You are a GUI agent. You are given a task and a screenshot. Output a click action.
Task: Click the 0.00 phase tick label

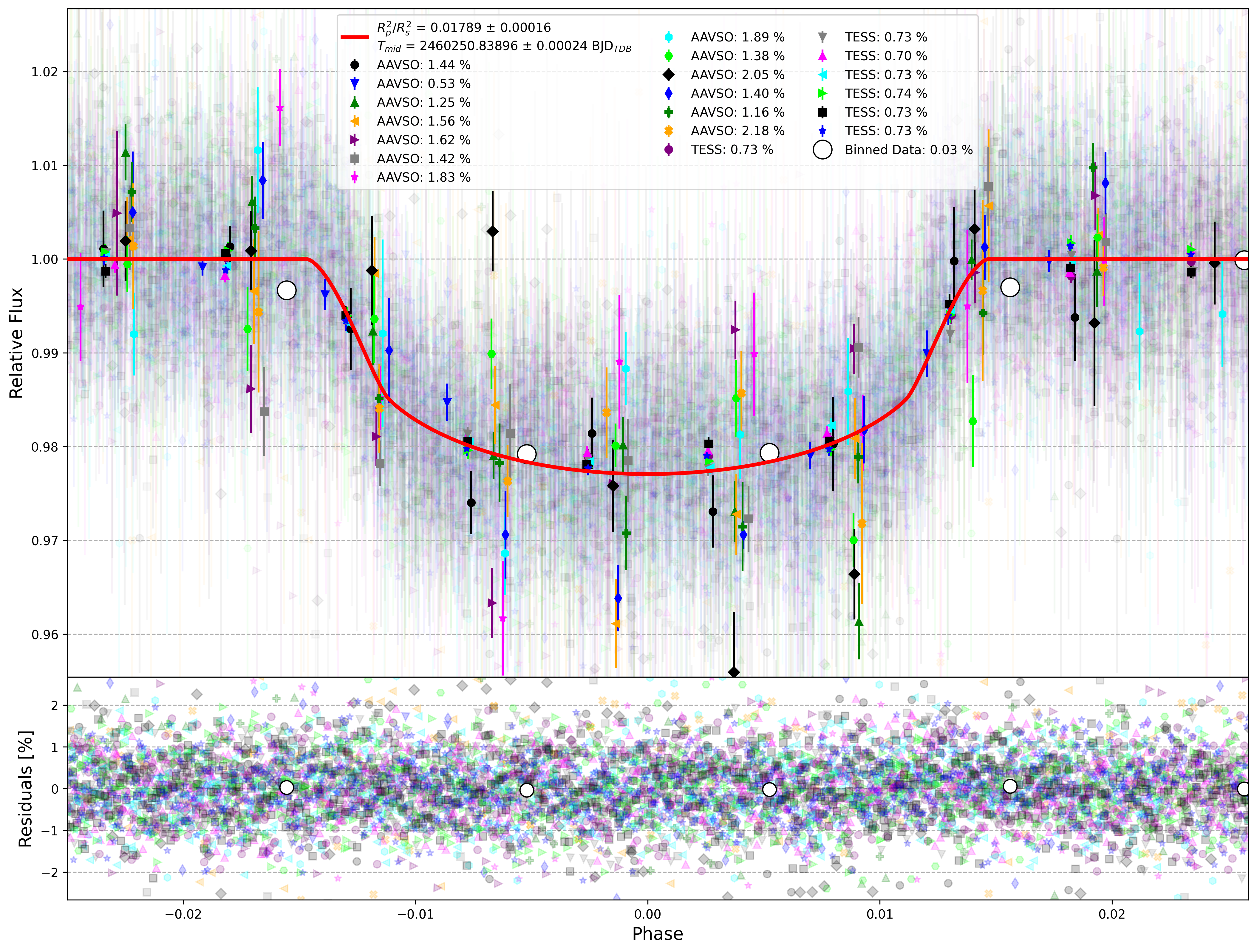coord(648,914)
